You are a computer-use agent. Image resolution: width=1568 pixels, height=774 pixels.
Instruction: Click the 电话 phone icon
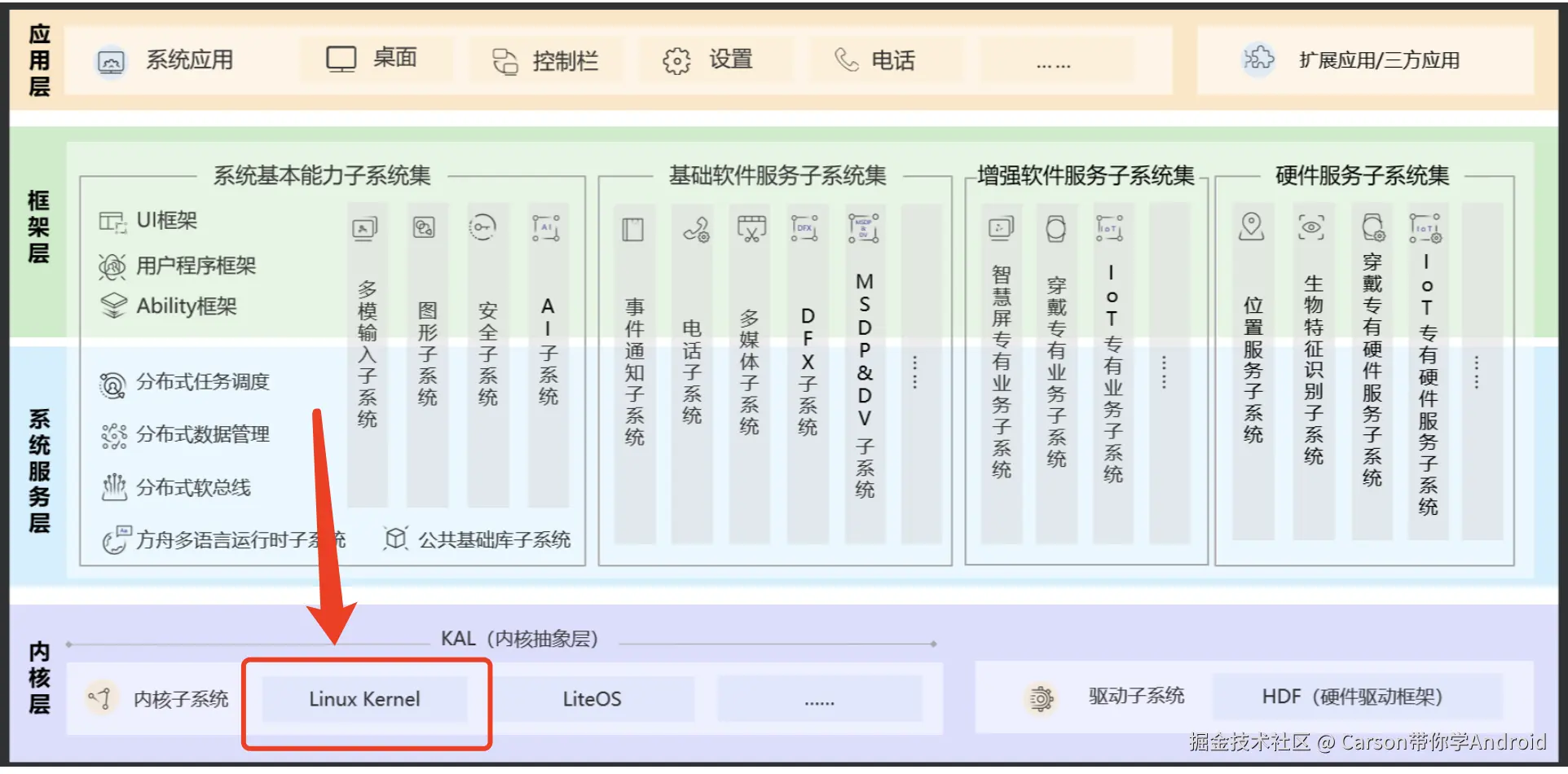click(845, 59)
